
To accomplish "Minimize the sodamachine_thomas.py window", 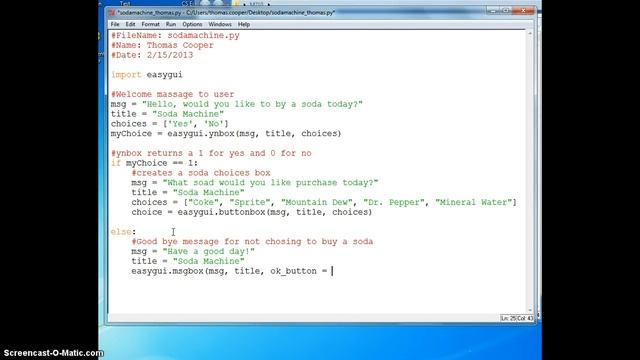I will pos(493,11).
